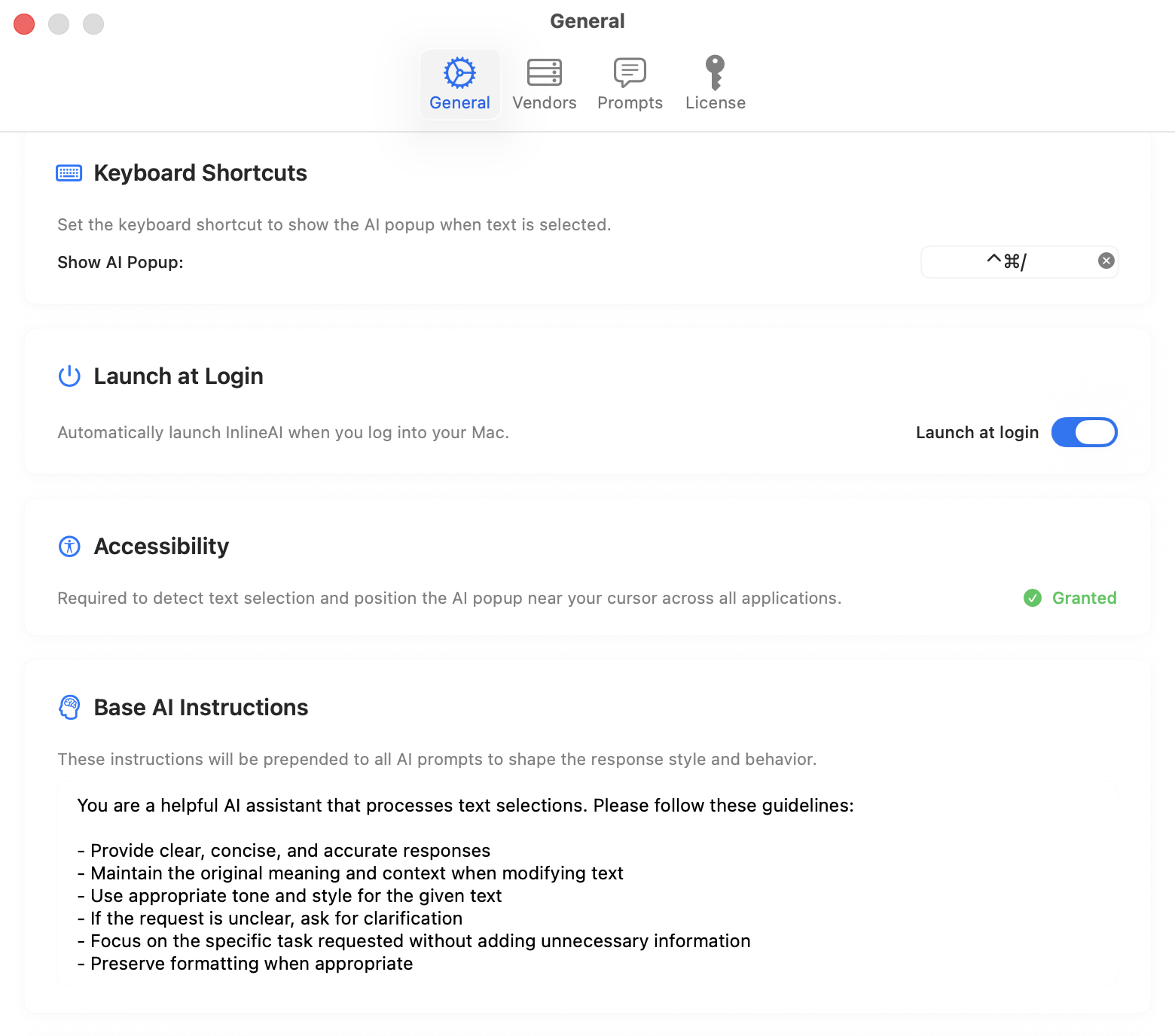The width and height of the screenshot is (1175, 1036).
Task: Click the Base AI Instructions brain icon
Action: (x=69, y=707)
